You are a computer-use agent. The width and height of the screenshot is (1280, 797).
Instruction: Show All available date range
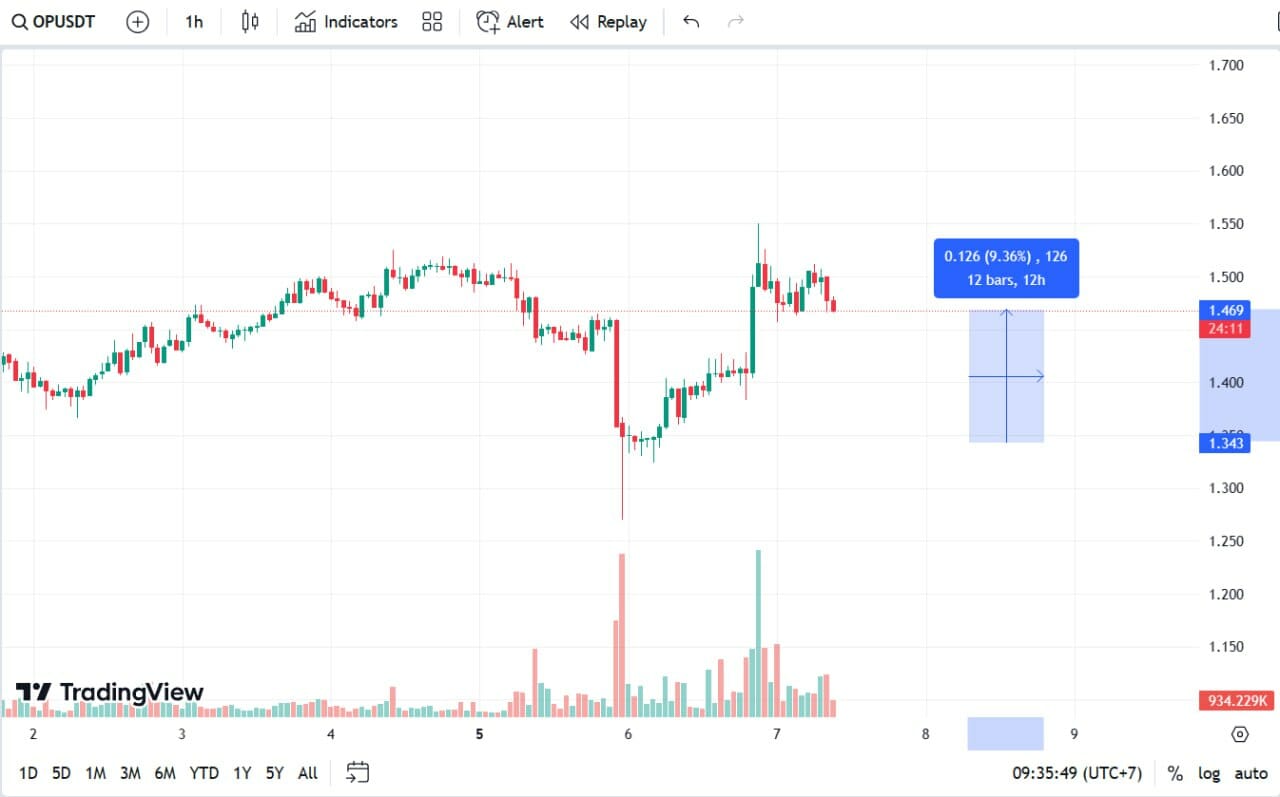pos(308,773)
